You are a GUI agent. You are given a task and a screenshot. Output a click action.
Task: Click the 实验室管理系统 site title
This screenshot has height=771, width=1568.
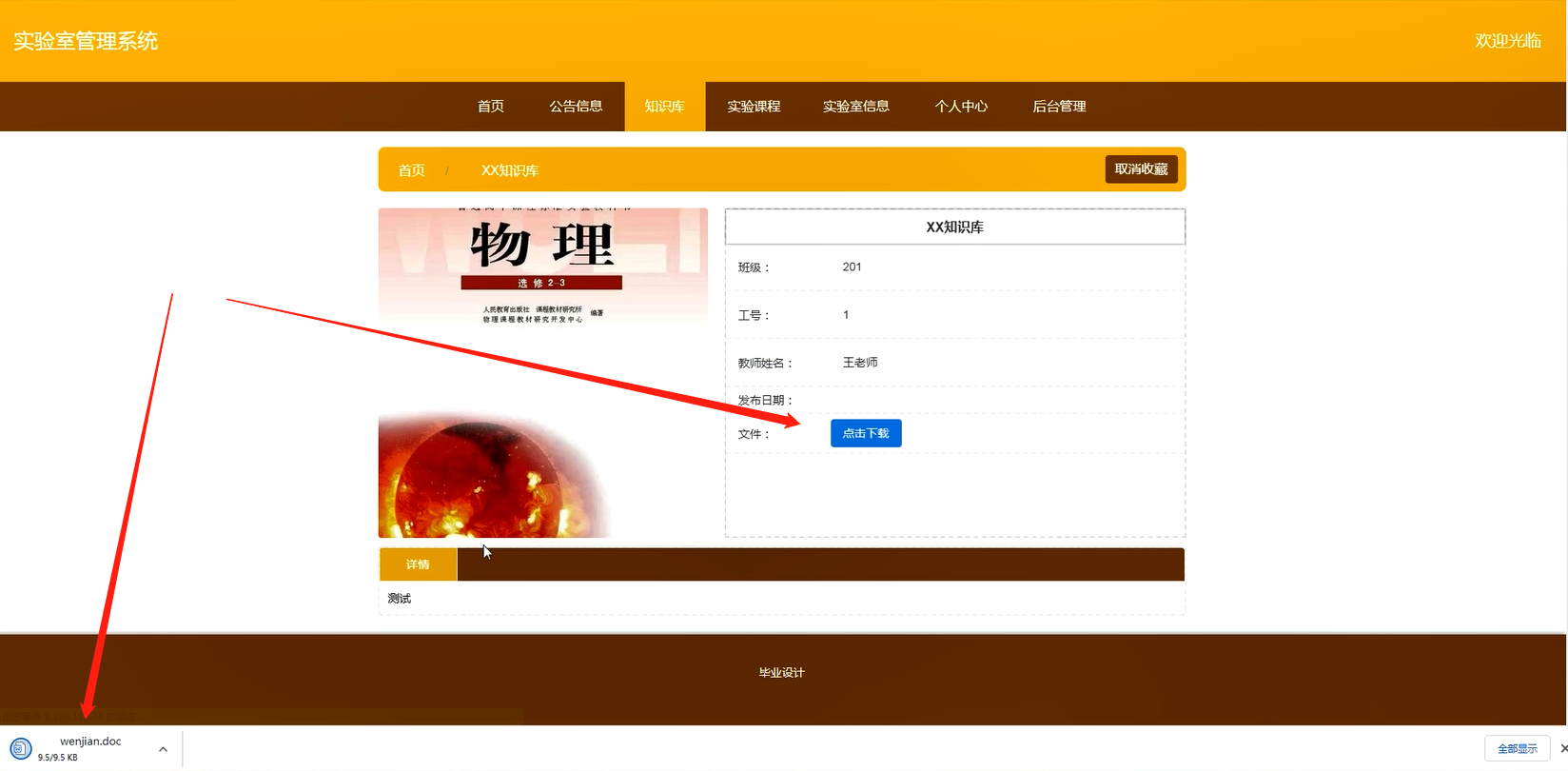pyautogui.click(x=86, y=41)
